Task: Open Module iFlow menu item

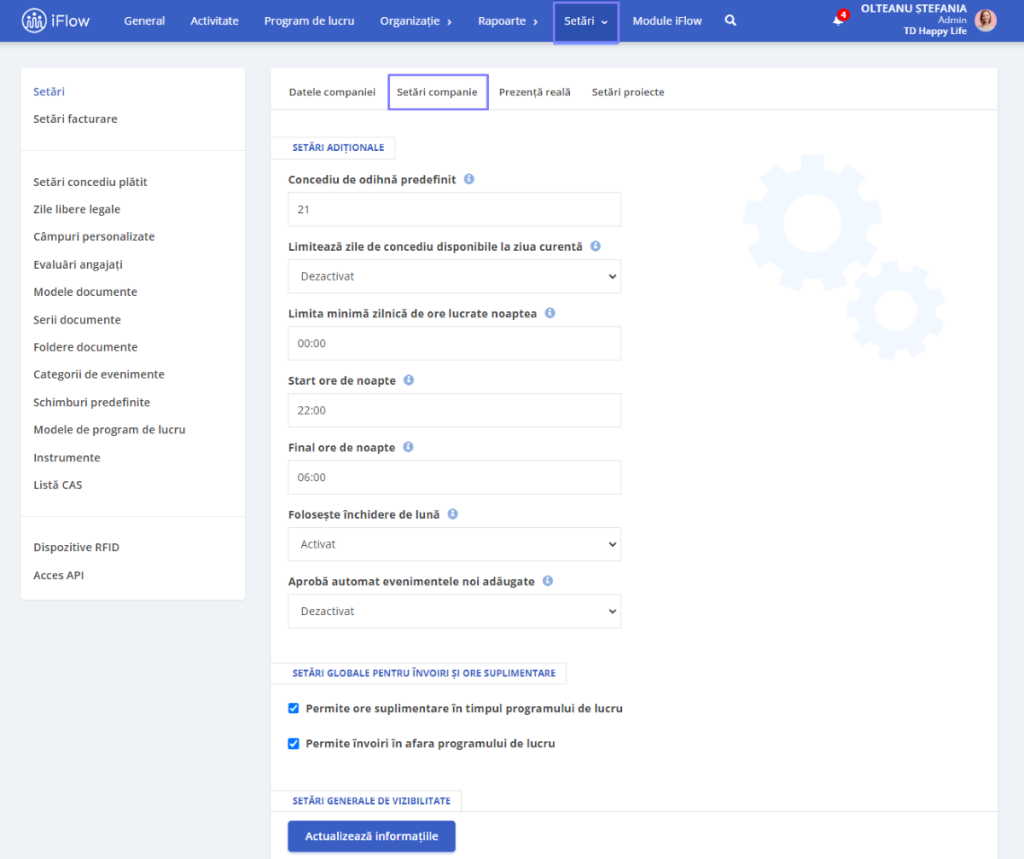Action: (x=667, y=21)
